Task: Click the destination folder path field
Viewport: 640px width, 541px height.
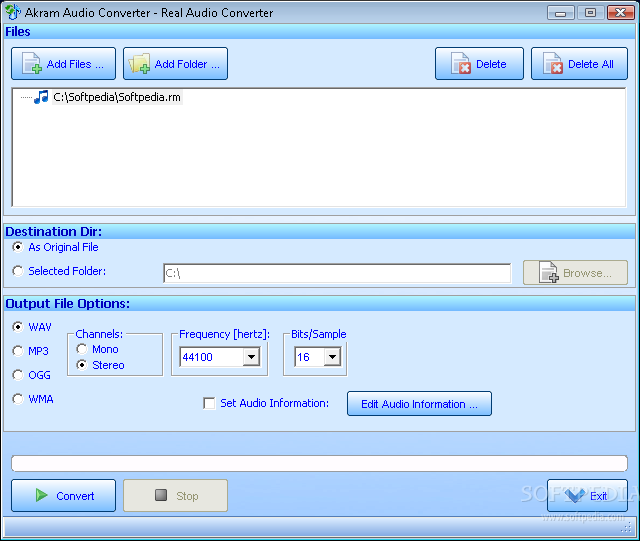Action: 337,273
